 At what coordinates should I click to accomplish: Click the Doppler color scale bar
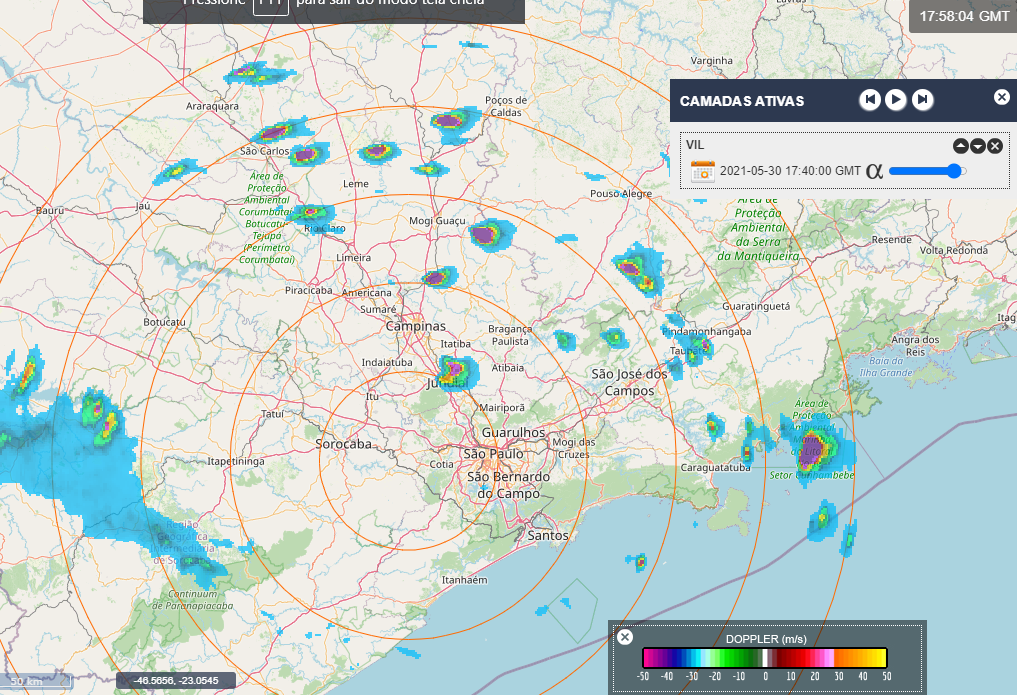765,657
